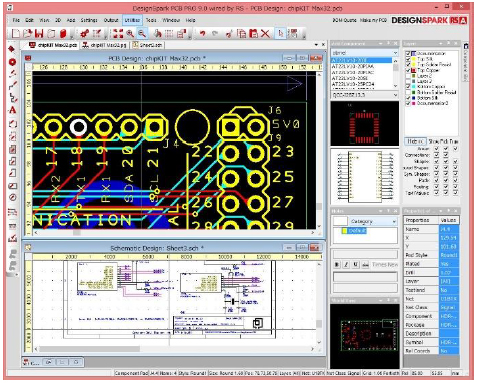The width and height of the screenshot is (477, 383).
Task: Enable the Bottom Solder Resist layer checkbox
Action: [x=408, y=92]
